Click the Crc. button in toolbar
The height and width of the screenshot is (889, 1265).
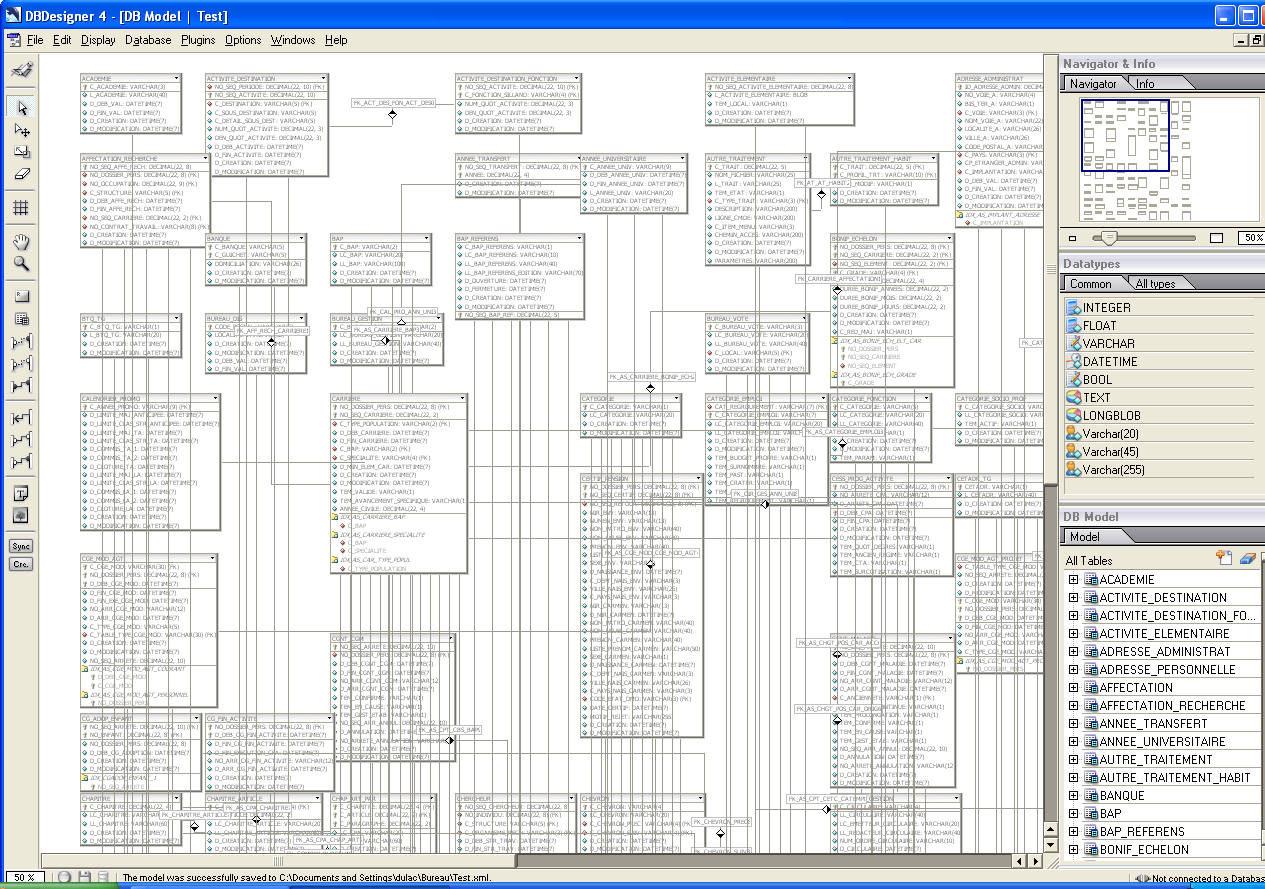[x=21, y=565]
